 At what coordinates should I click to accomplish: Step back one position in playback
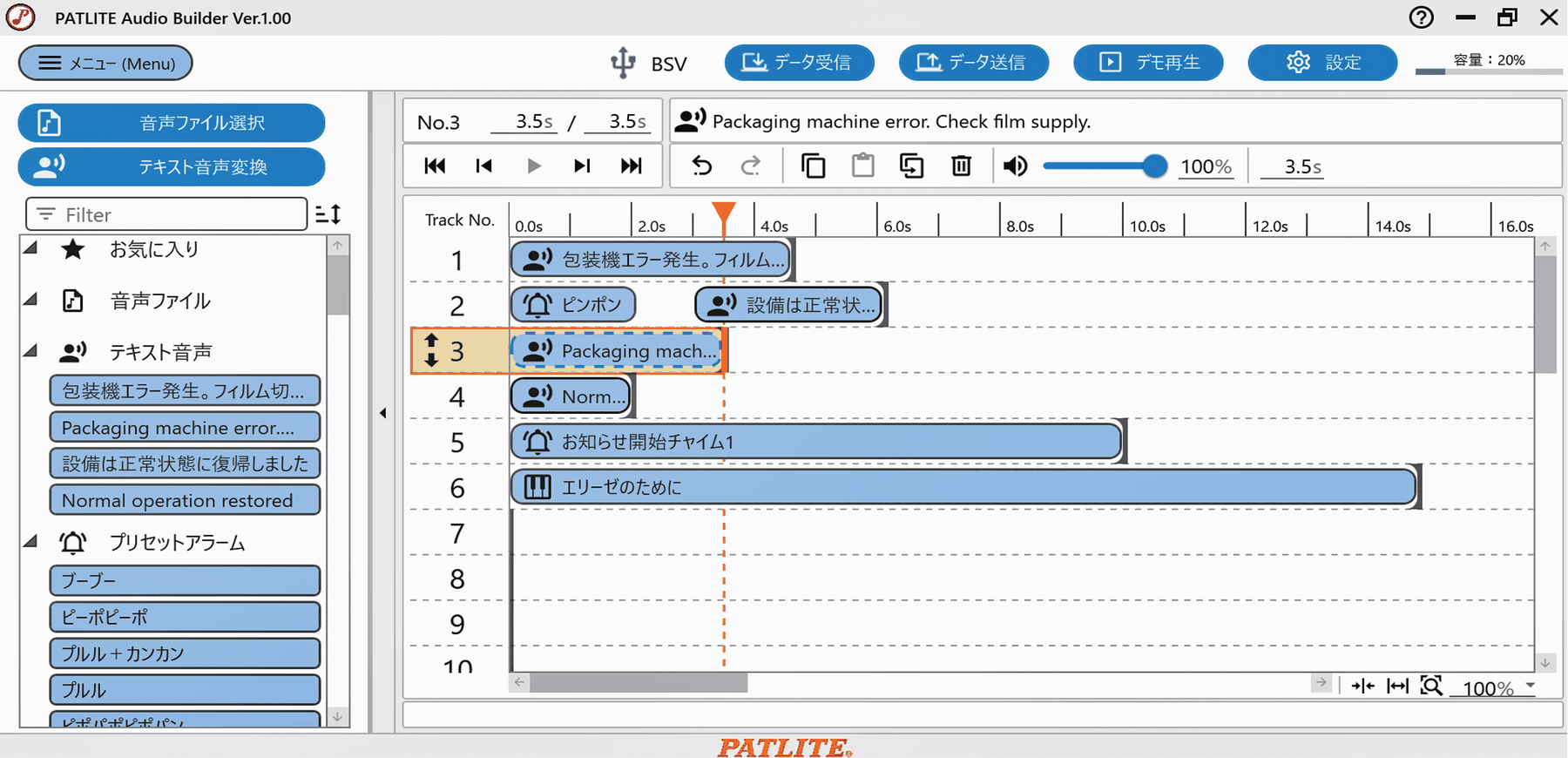483,166
